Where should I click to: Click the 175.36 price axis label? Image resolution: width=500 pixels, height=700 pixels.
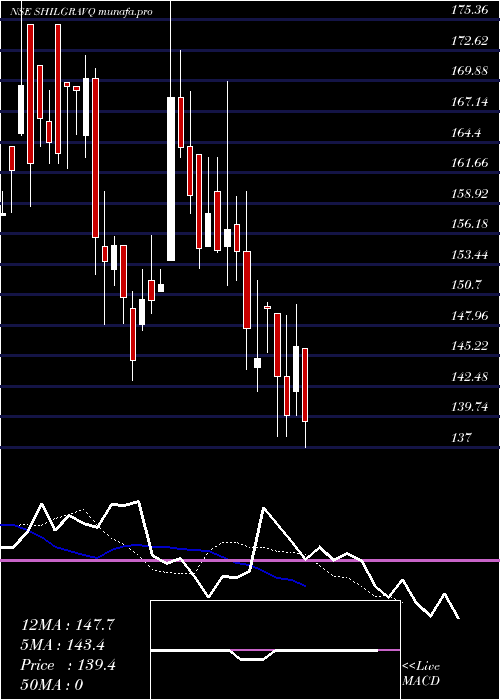(x=469, y=11)
